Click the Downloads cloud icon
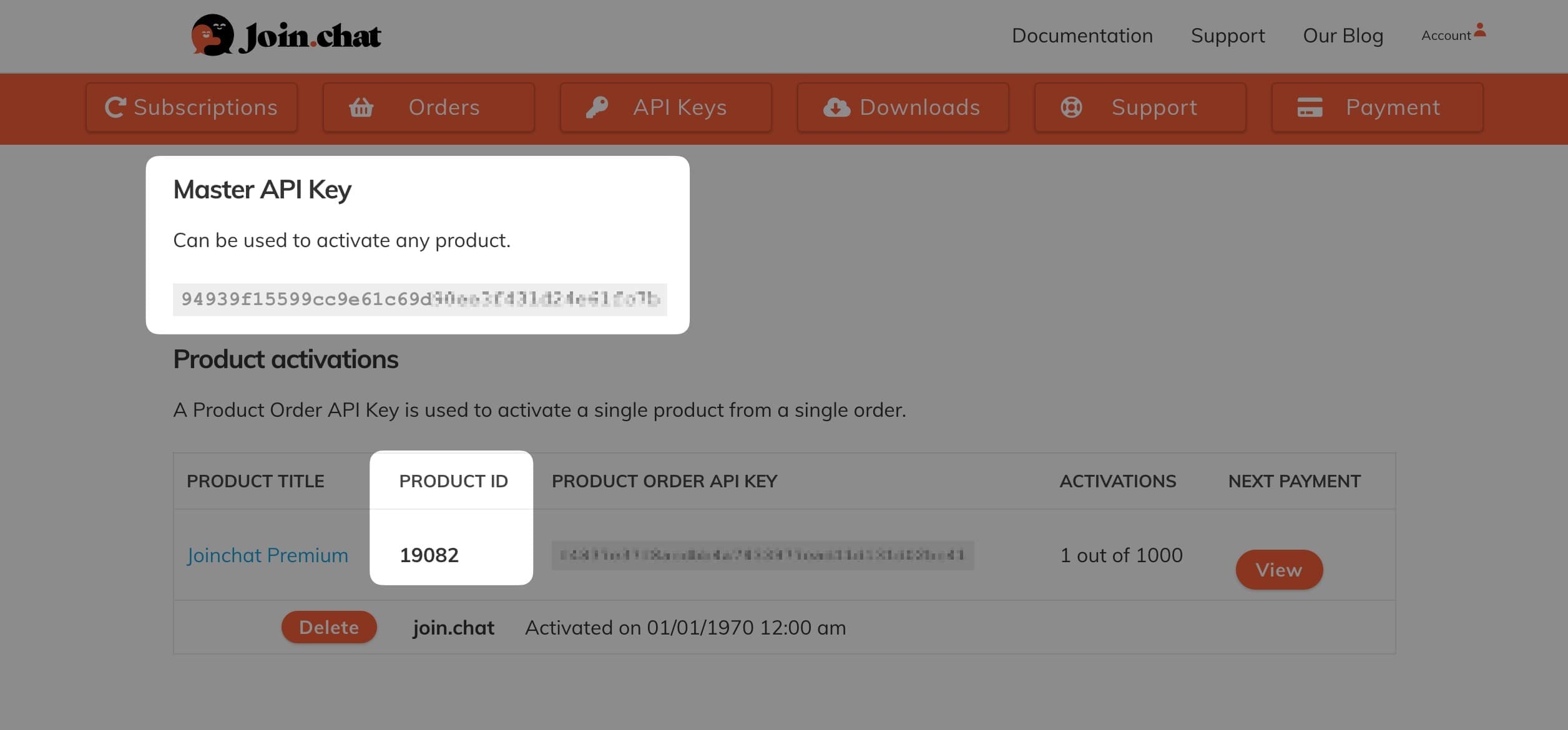Viewport: 1568px width, 730px height. coord(836,107)
